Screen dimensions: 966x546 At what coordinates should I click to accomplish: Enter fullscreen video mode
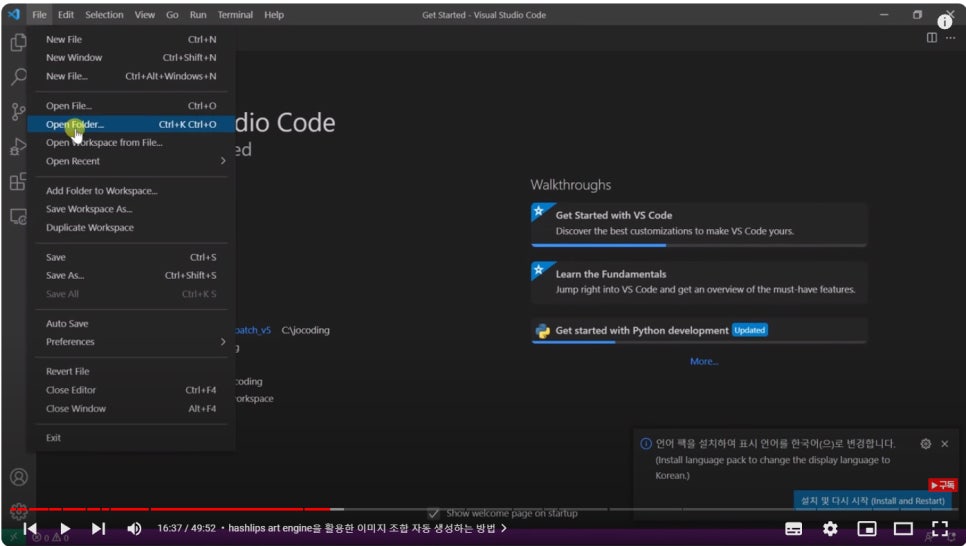[x=940, y=529]
